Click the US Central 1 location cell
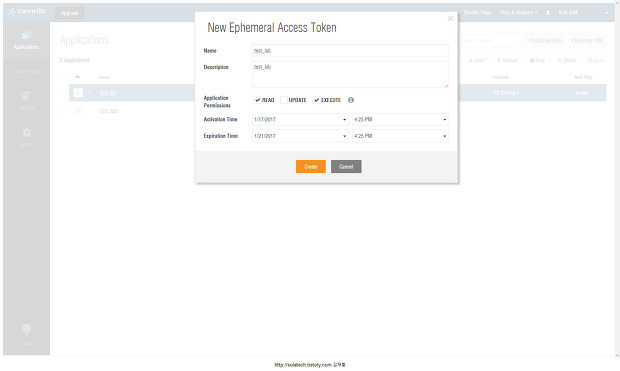 [x=507, y=93]
